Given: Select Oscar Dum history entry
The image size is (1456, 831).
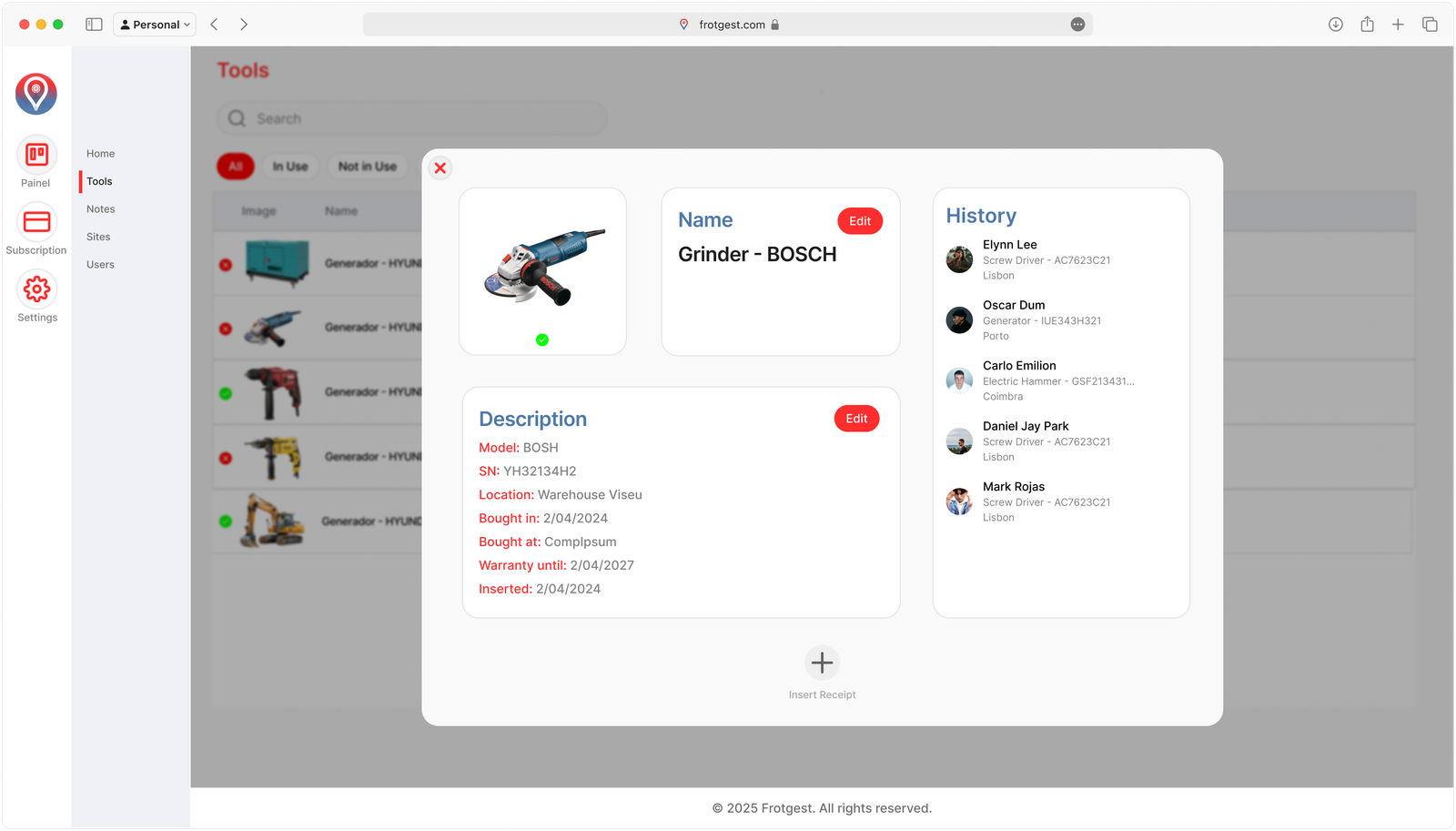Looking at the screenshot, I should 1014,319.
